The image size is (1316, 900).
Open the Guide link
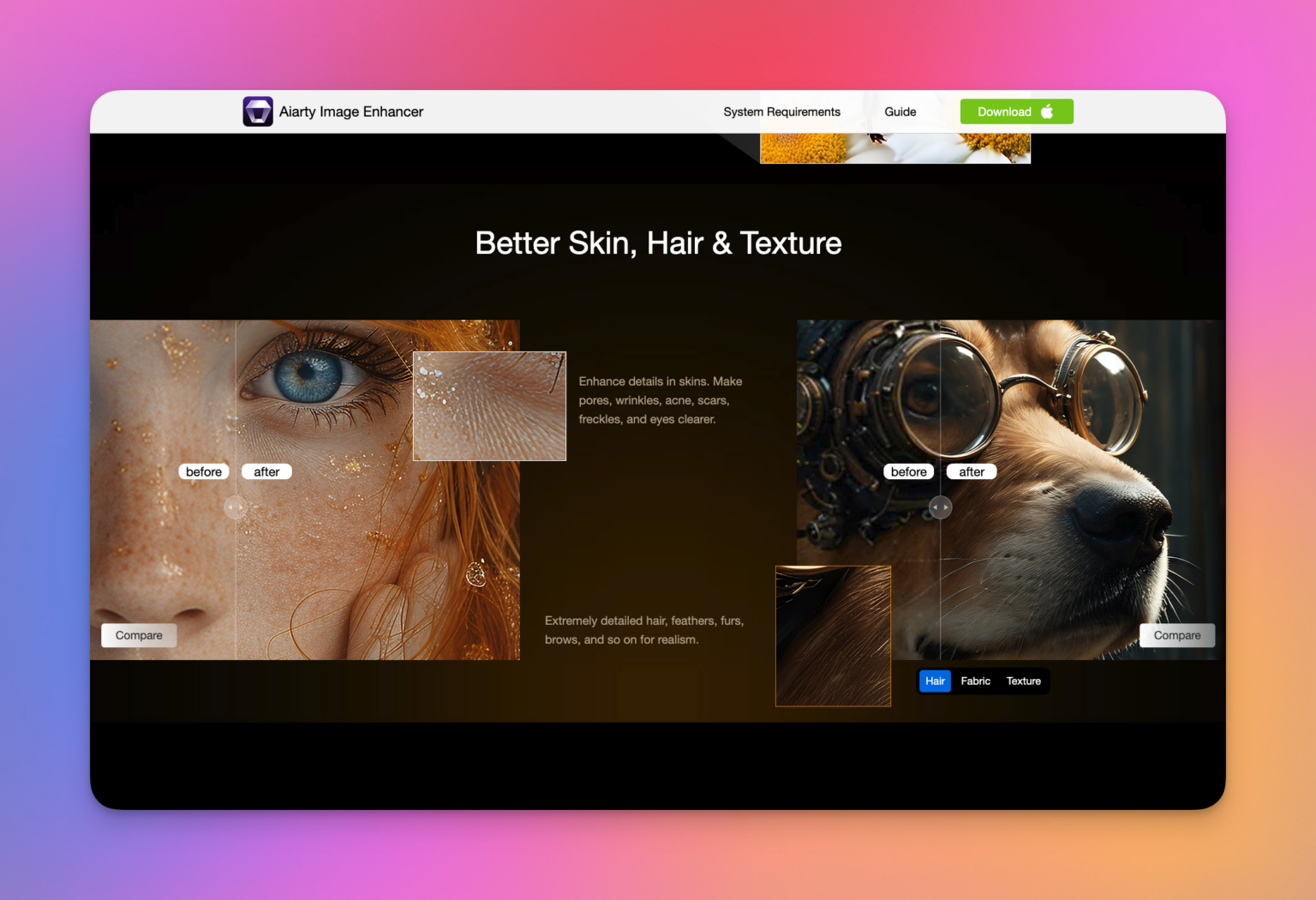coord(900,112)
